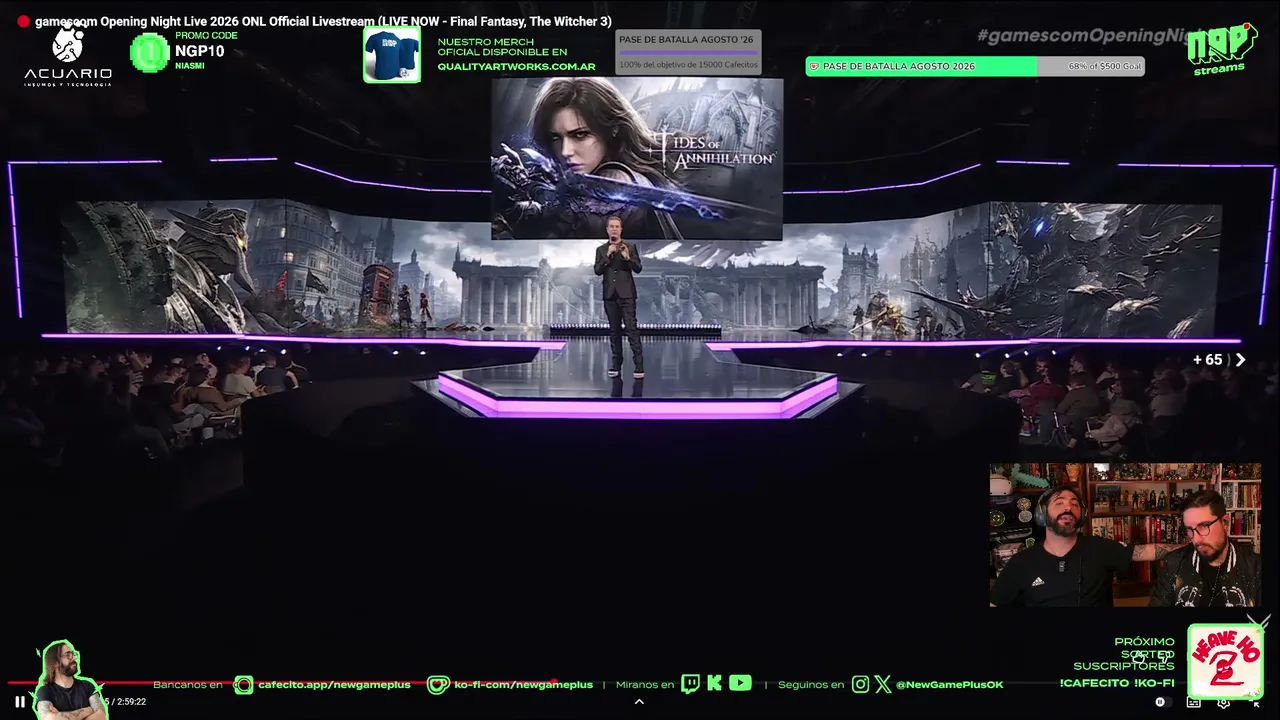Click the green coin promo icon

[150, 53]
